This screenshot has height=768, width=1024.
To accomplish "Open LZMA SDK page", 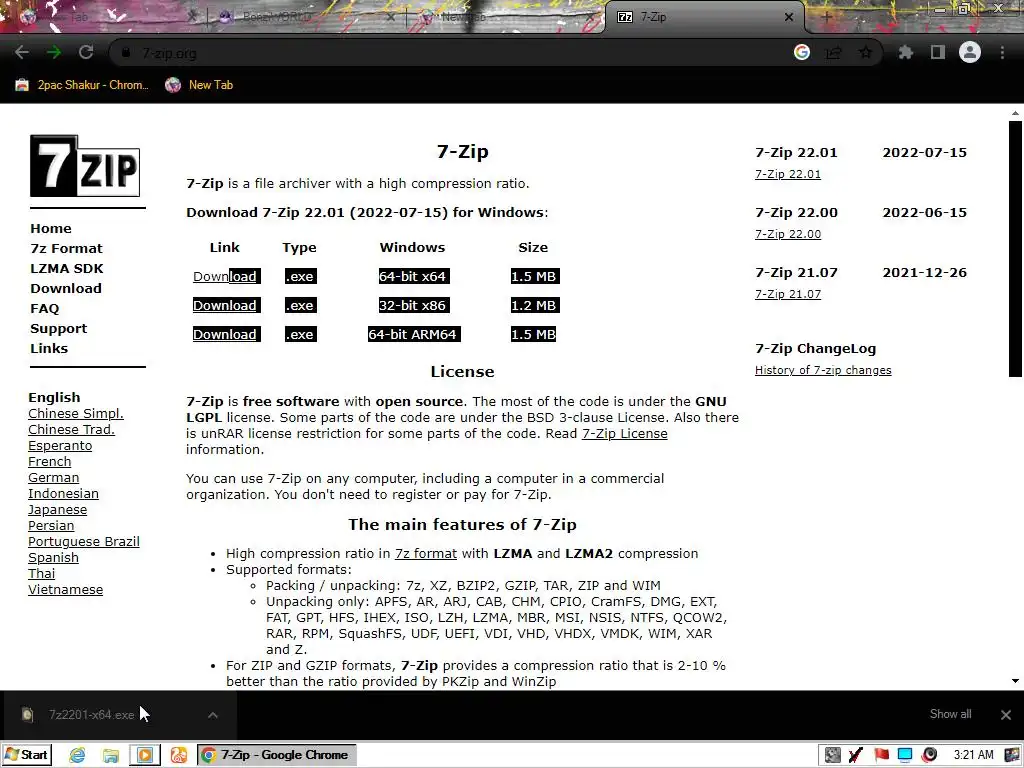I will click(67, 268).
